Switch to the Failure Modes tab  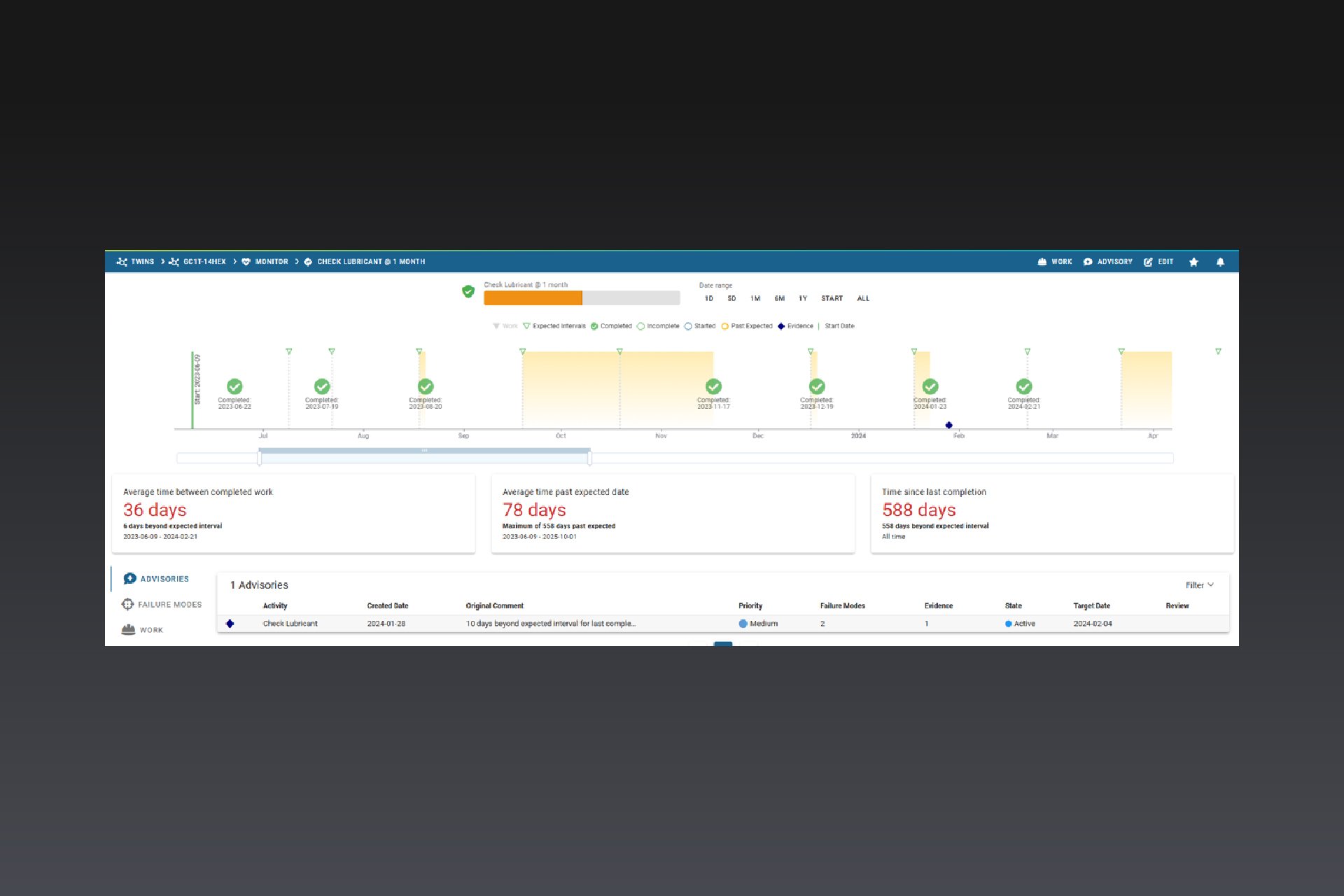tap(169, 603)
